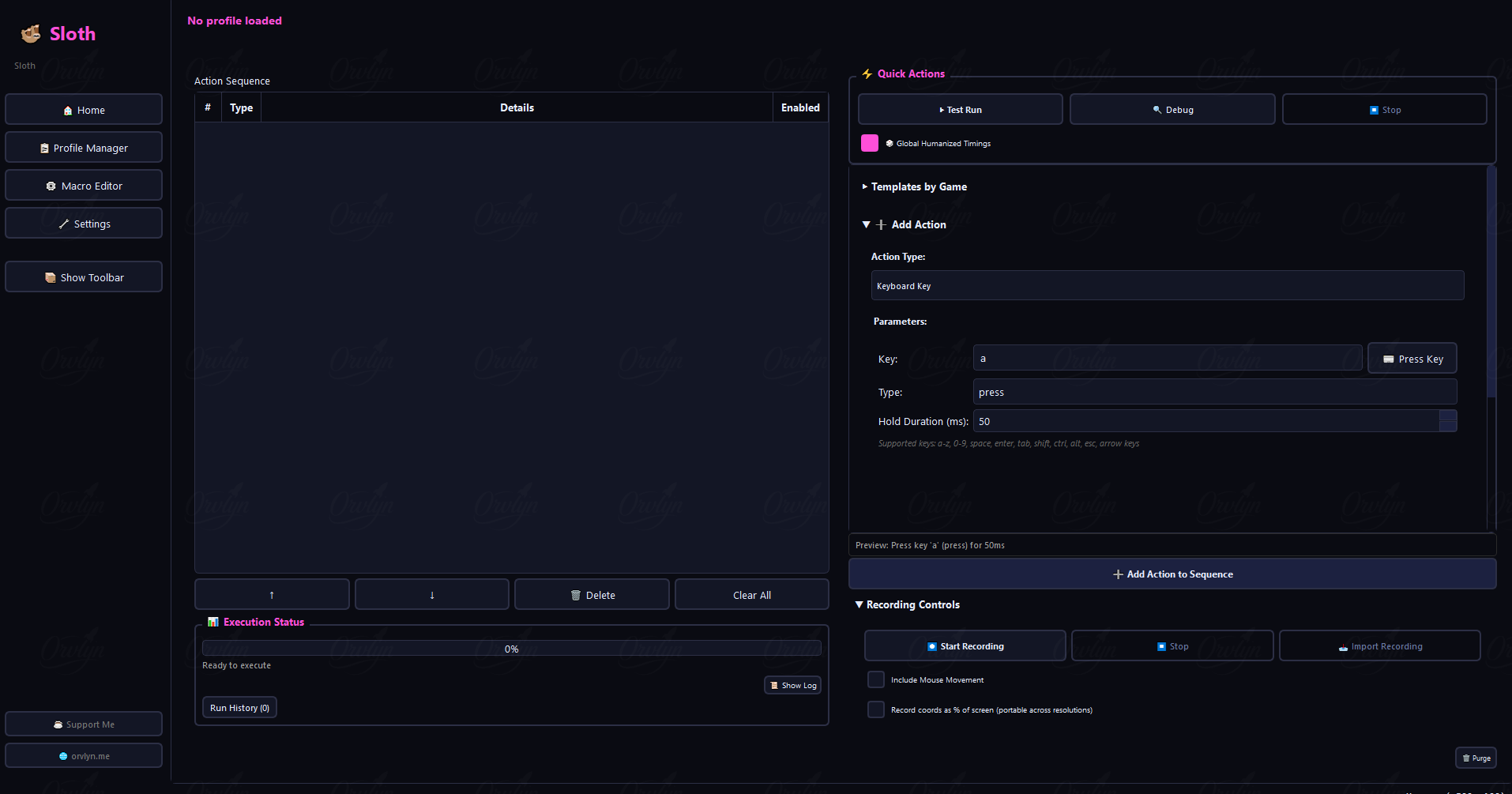
Task: Enable Include Mouse Movement checkbox
Action: click(x=876, y=679)
